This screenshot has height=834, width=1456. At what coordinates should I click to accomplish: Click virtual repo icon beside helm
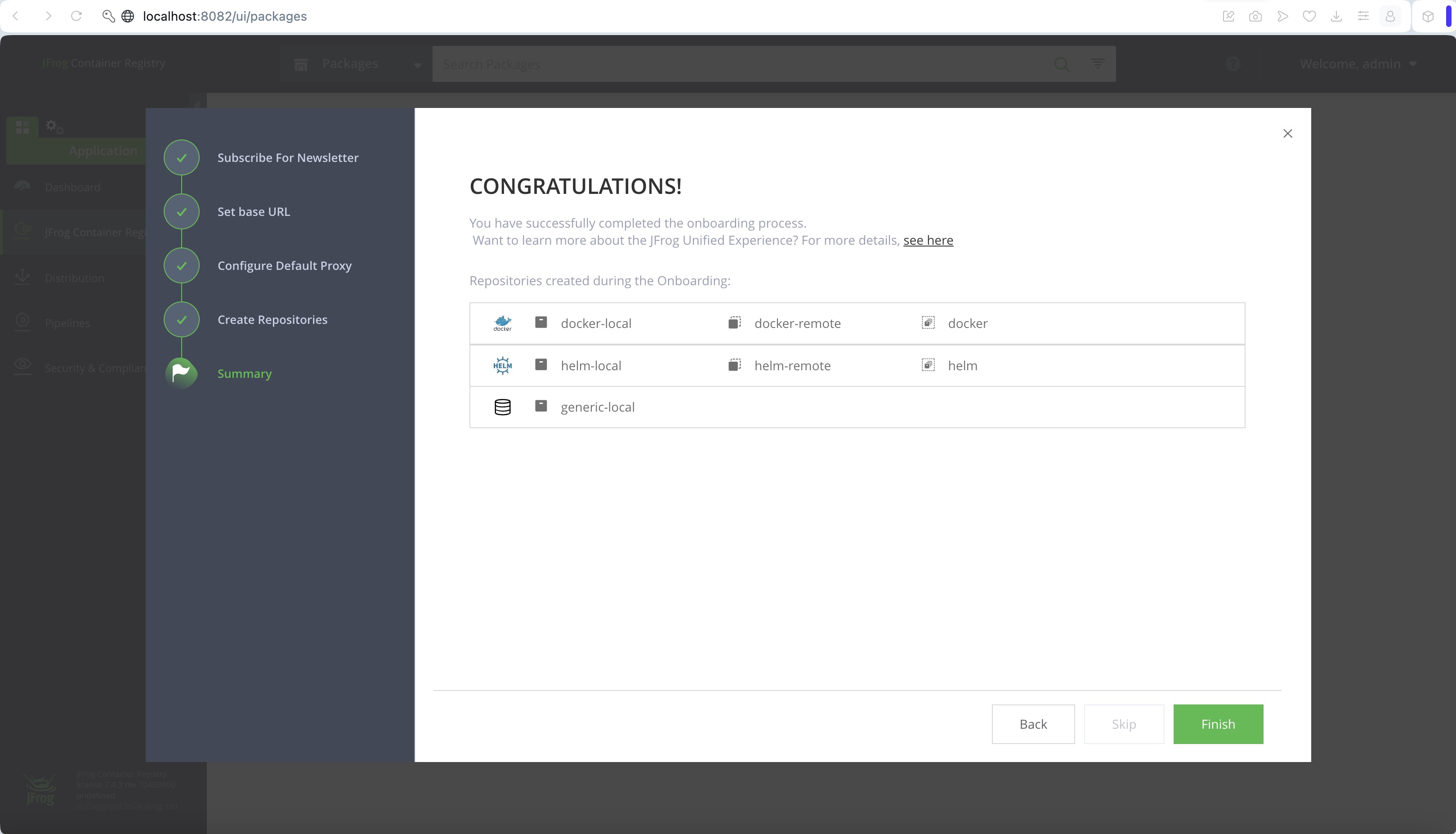tap(928, 365)
